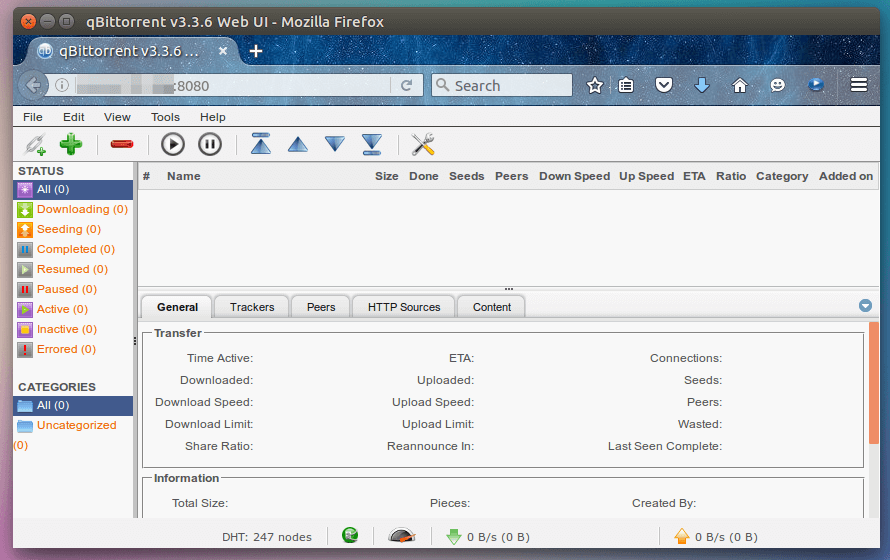
Task: Filter by All status
Action: click(74, 190)
